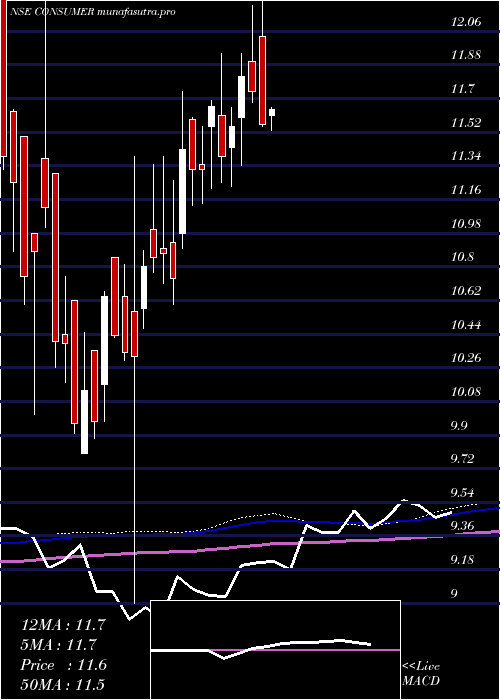Click the 9.54 price axis label
The image size is (500, 700).
[463, 493]
